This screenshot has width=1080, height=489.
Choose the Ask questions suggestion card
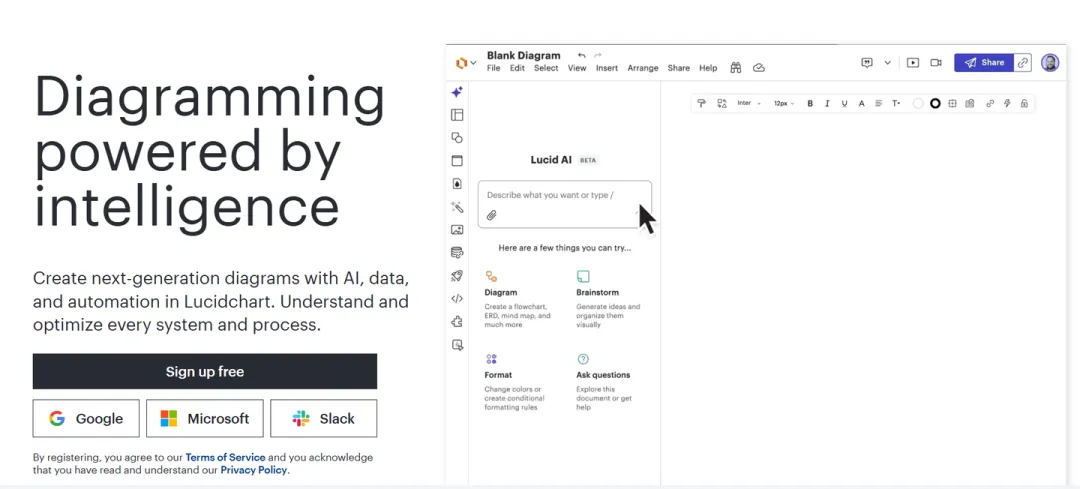tap(606, 382)
